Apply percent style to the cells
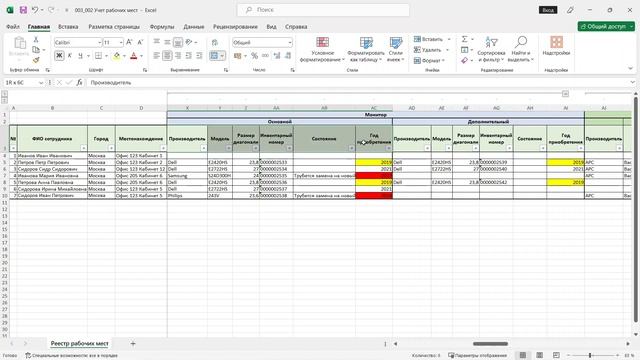Screen dimensions: 640x360 click(x=254, y=56)
